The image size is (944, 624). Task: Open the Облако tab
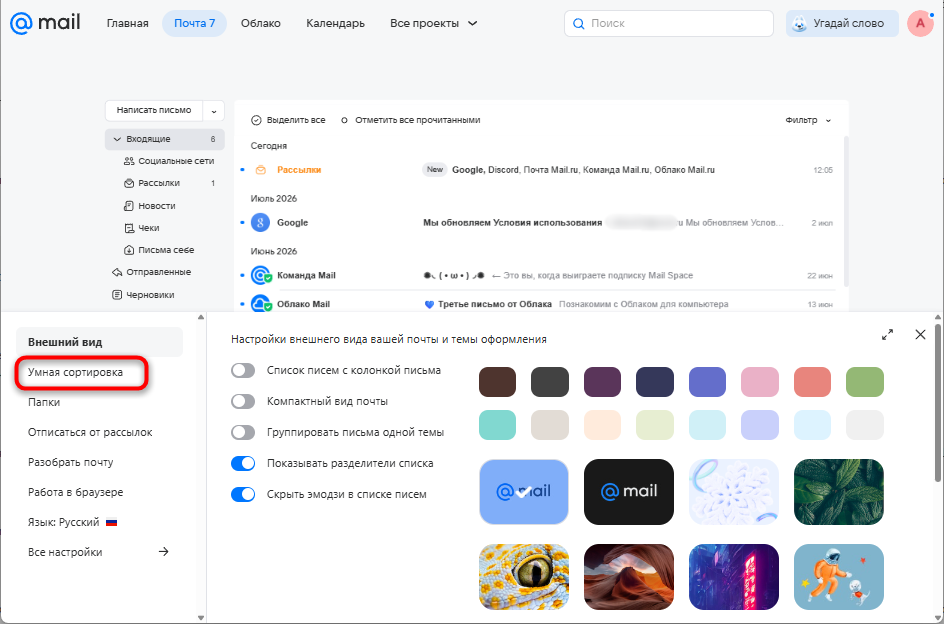click(x=261, y=23)
